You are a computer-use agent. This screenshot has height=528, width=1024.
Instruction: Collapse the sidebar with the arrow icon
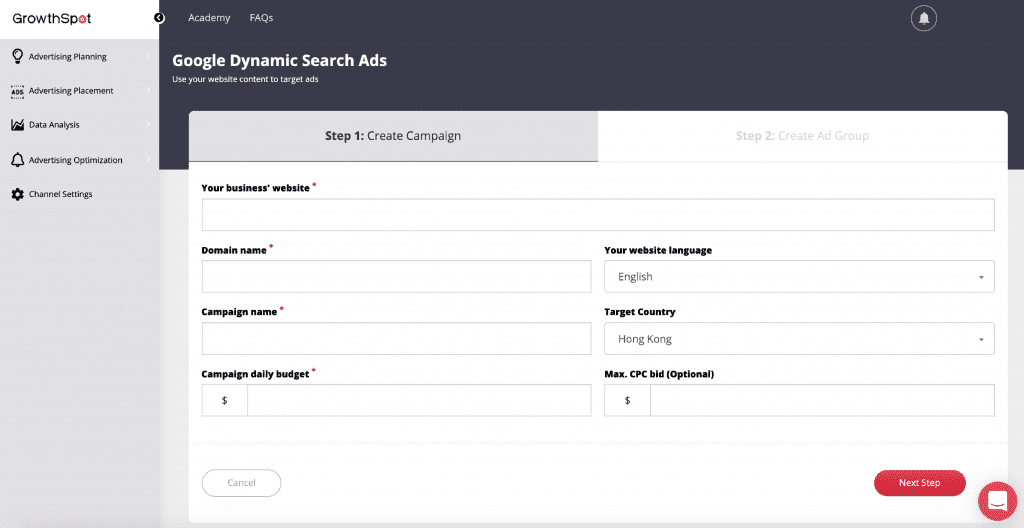coord(159,18)
